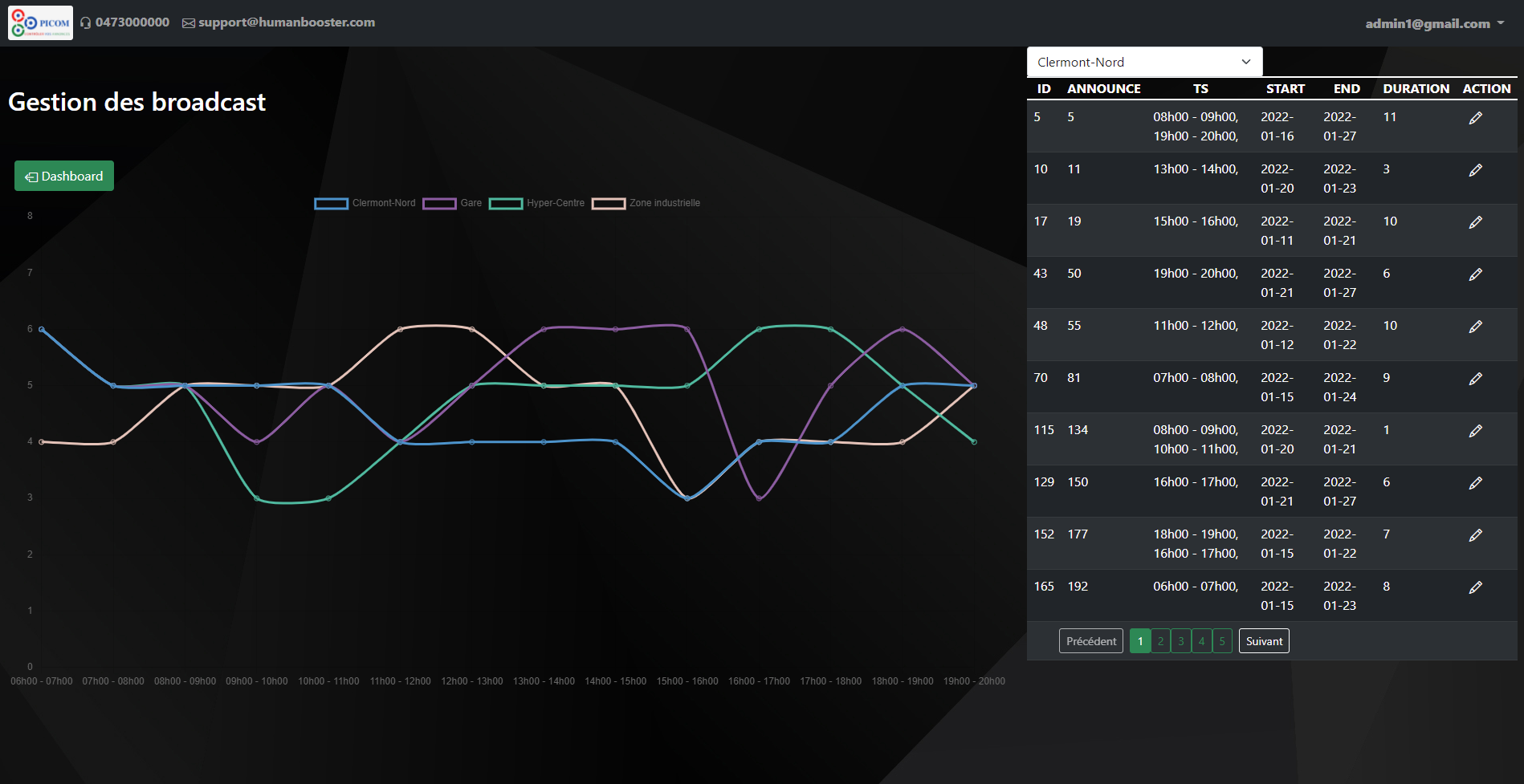Open the Clermont-Nord zone dropdown
1524x784 pixels.
[1144, 62]
